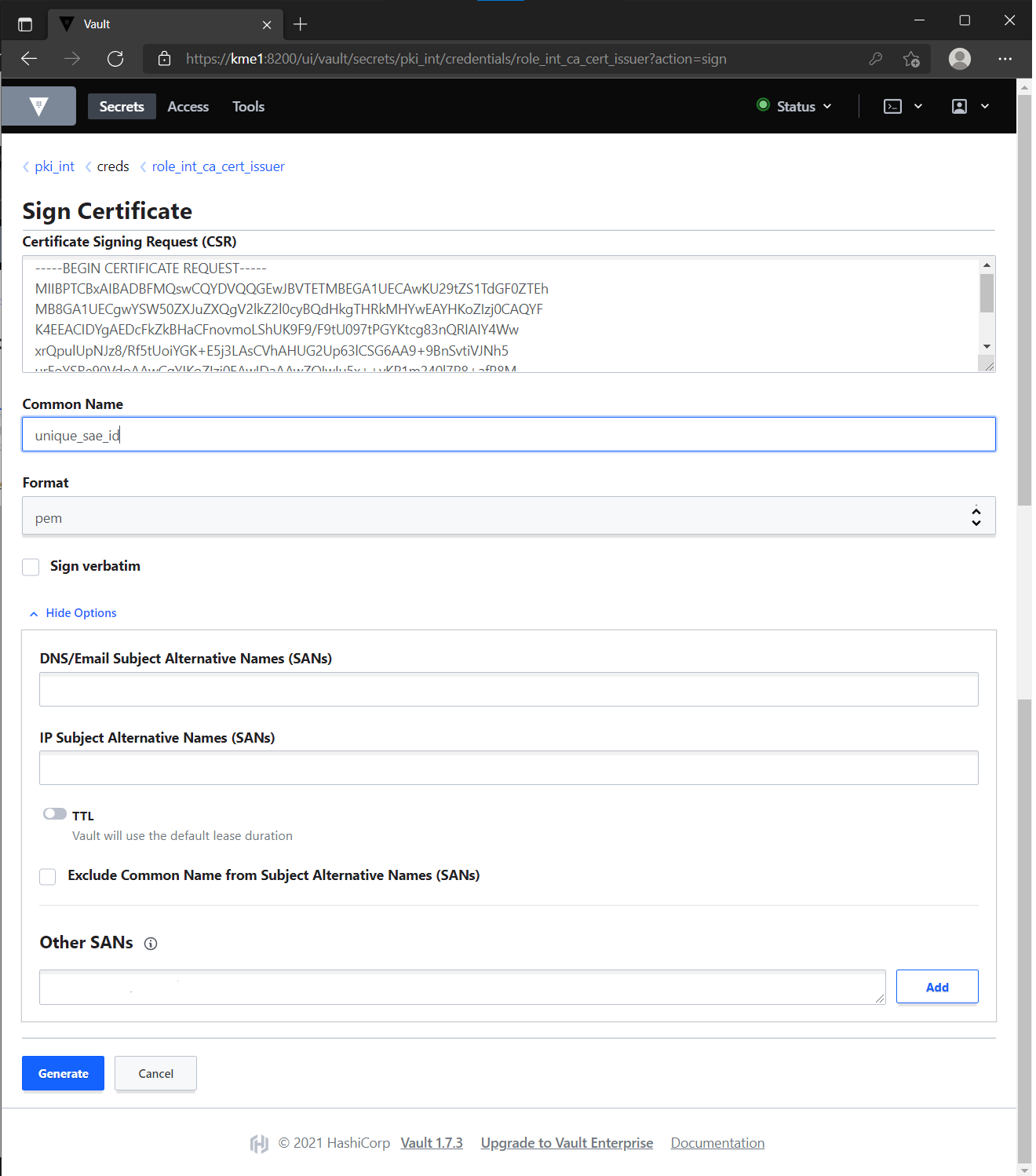The height and width of the screenshot is (1176, 1036).
Task: Enable the TTL toggle switch
Action: coord(55,814)
